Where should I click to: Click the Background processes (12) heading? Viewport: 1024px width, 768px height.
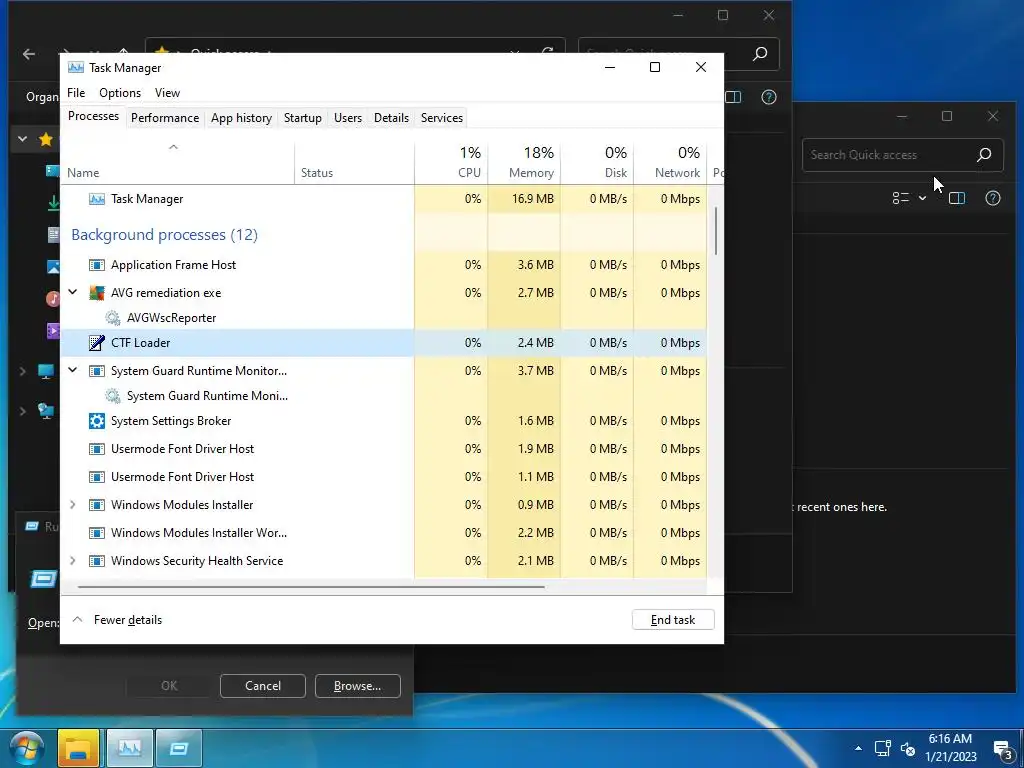point(165,235)
